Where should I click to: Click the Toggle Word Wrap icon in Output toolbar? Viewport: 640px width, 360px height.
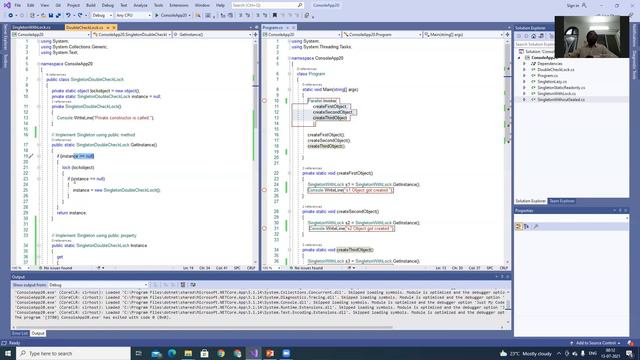tap(193, 285)
